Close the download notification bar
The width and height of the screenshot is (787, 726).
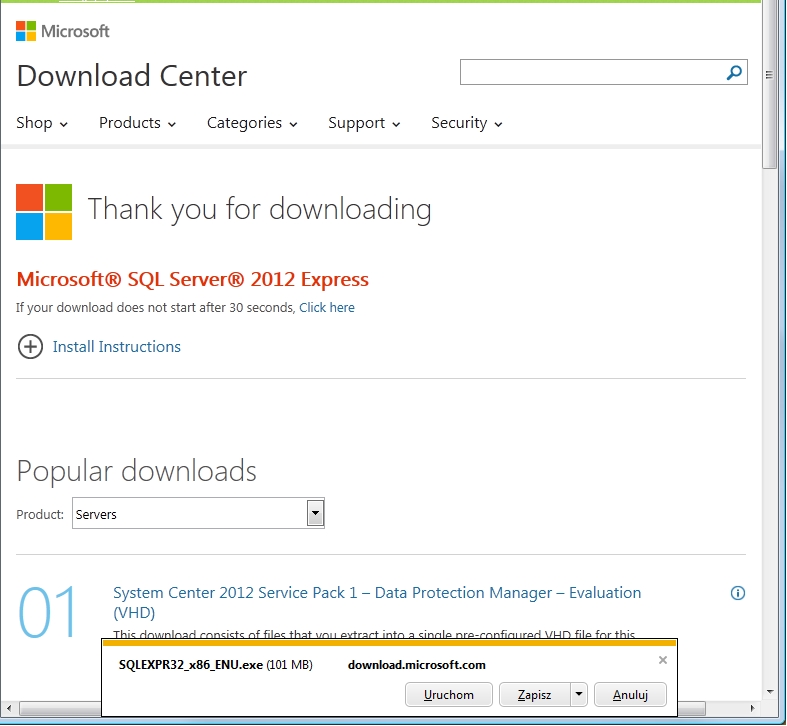click(x=663, y=660)
